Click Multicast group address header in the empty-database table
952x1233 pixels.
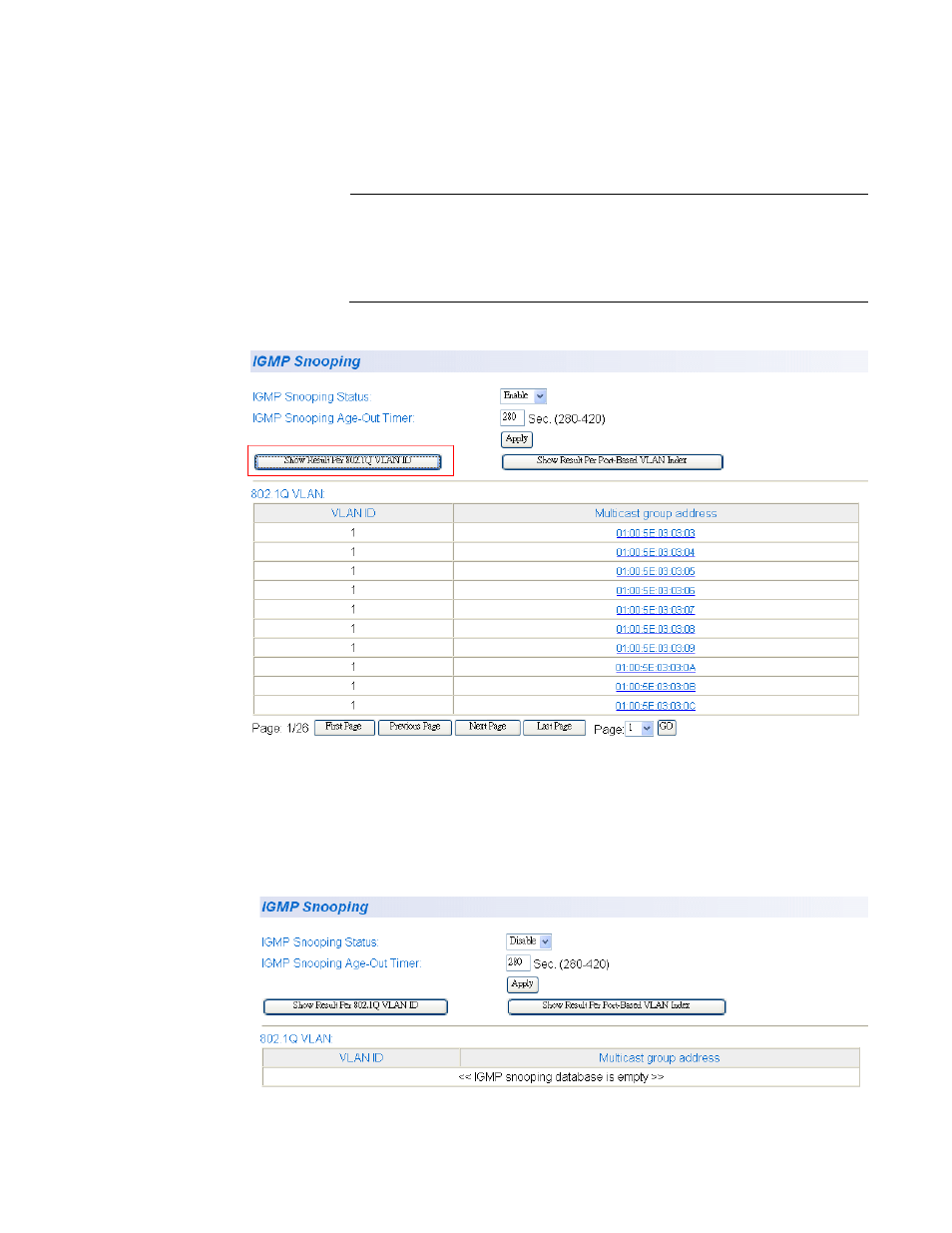point(660,1058)
